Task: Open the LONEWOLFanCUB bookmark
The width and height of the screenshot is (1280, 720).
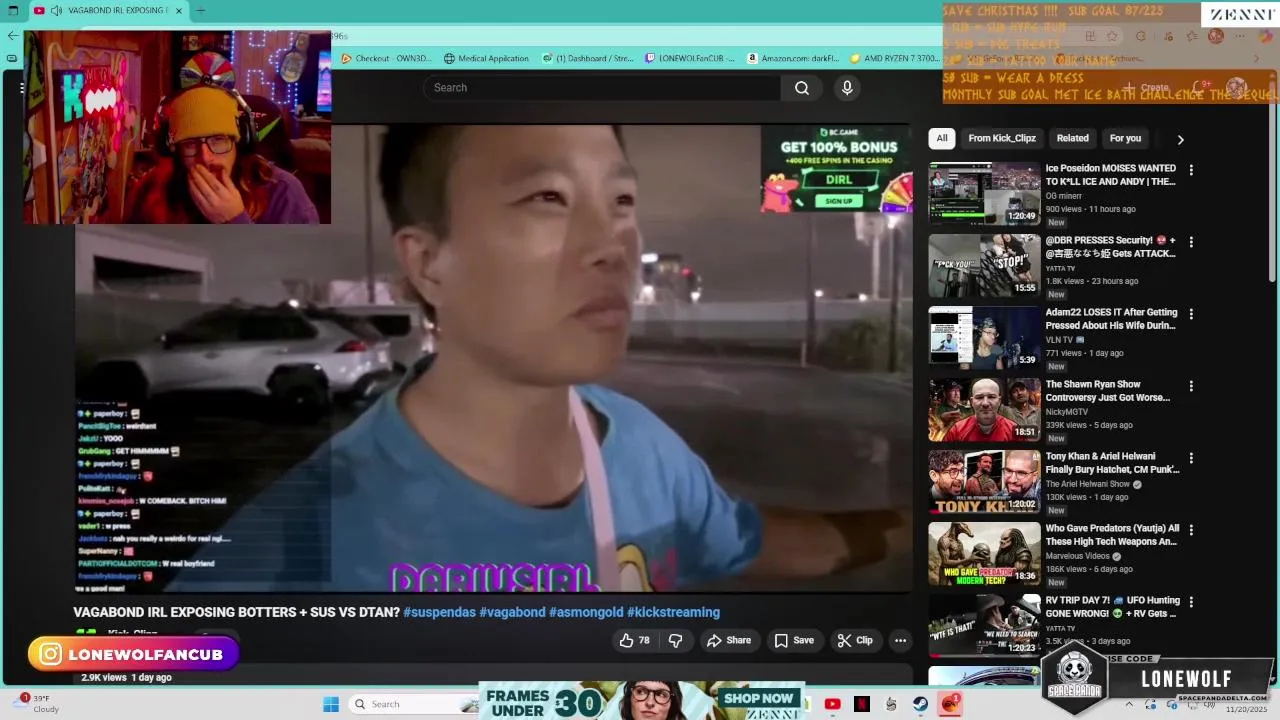Action: pyautogui.click(x=690, y=58)
